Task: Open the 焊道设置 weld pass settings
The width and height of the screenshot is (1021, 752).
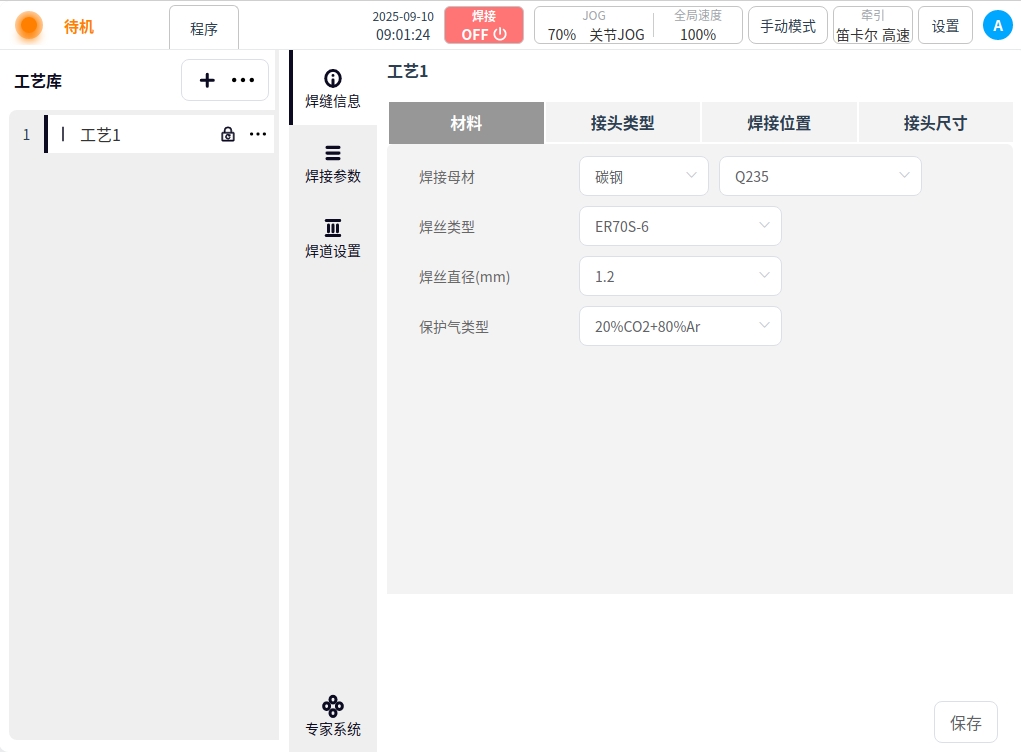Action: (332, 238)
